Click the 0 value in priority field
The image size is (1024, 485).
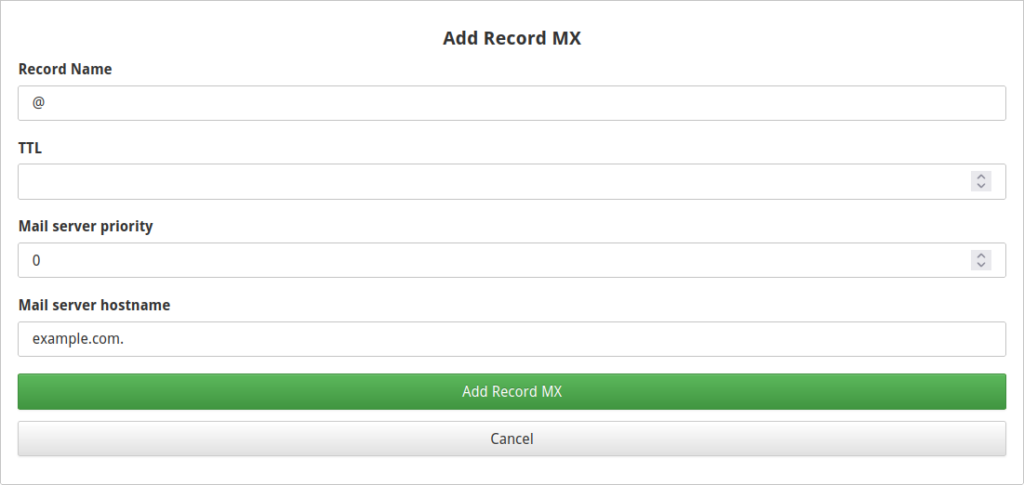click(37, 260)
